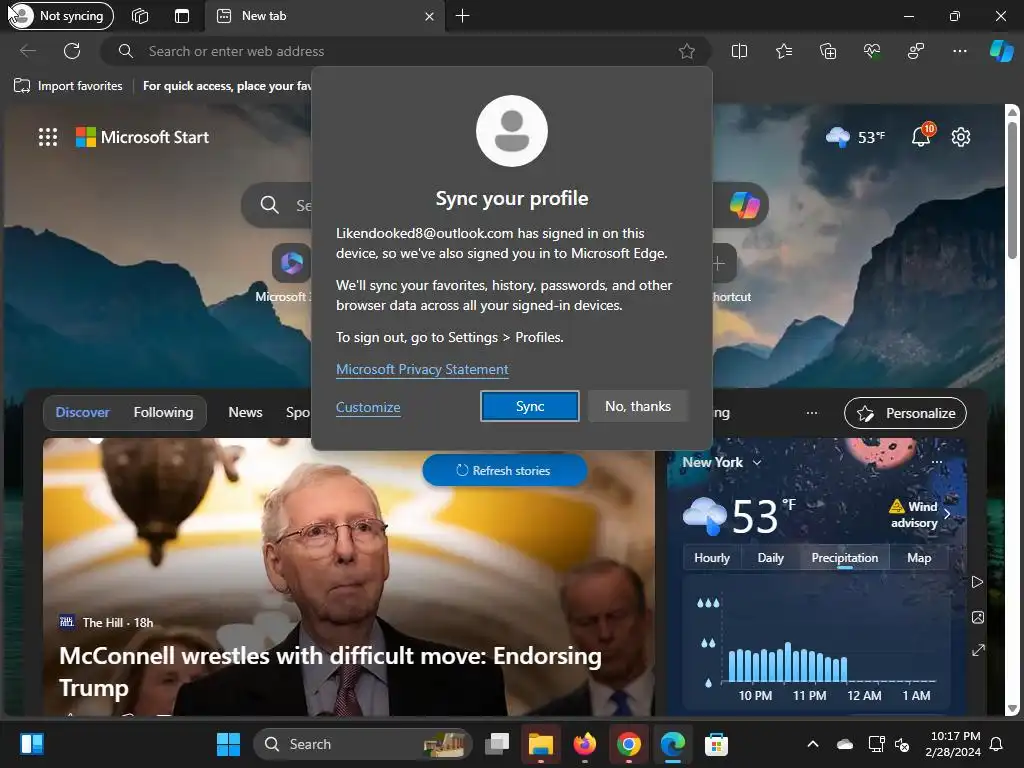Close the New tab tab

429,16
